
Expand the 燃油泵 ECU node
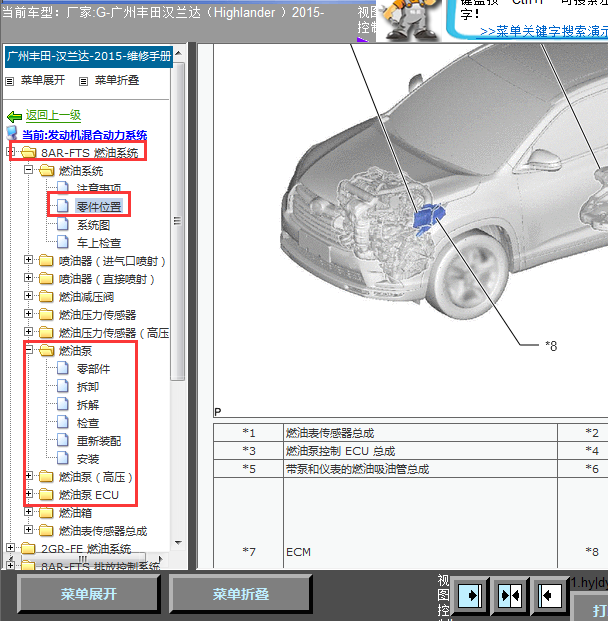(x=28, y=493)
